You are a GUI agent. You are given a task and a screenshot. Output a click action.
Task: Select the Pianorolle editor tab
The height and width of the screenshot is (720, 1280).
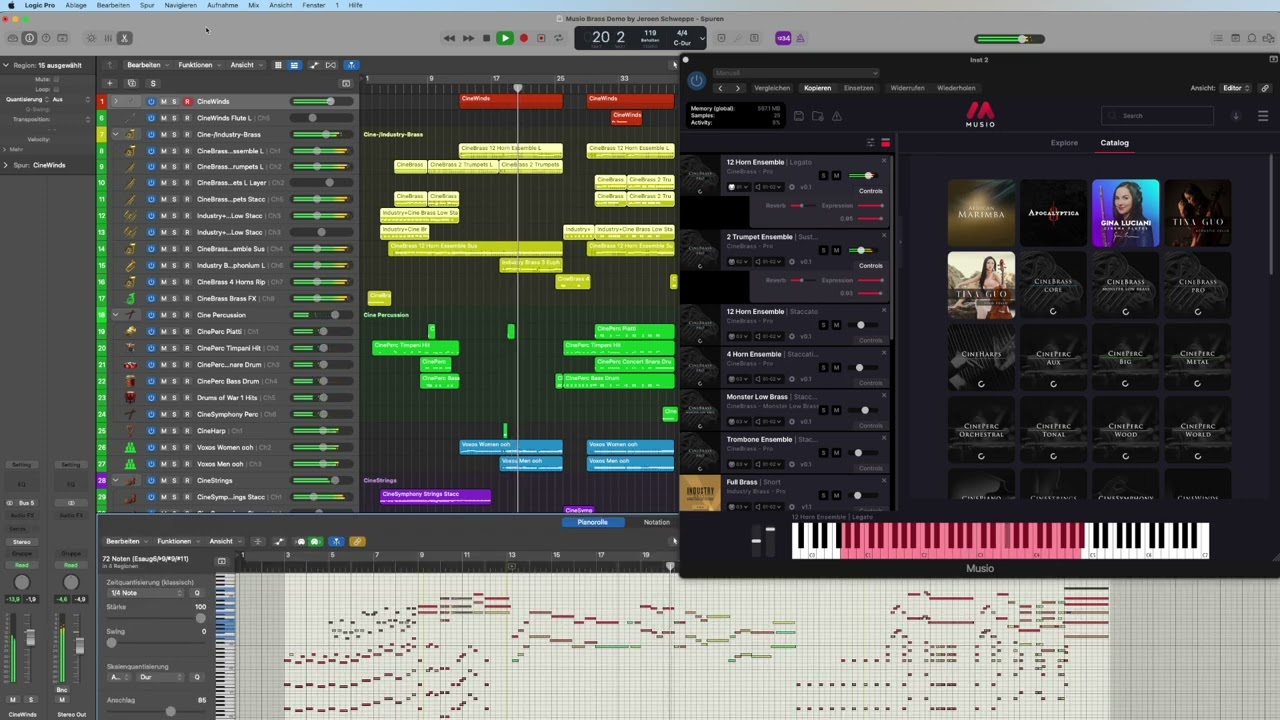[x=592, y=522]
